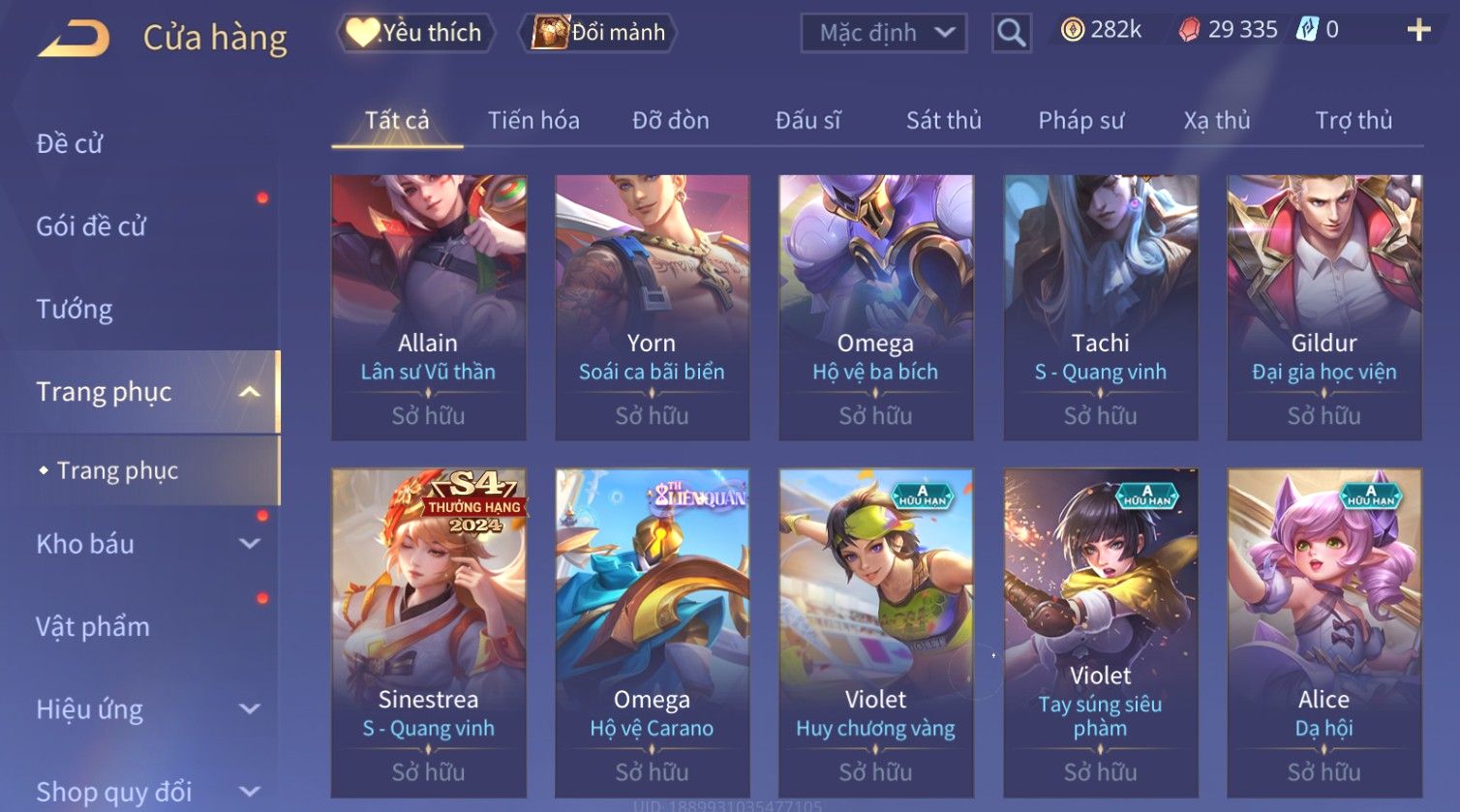Open Sinestrea S - Quang vinh skin
The width and height of the screenshot is (1460, 812).
pyautogui.click(x=428, y=633)
